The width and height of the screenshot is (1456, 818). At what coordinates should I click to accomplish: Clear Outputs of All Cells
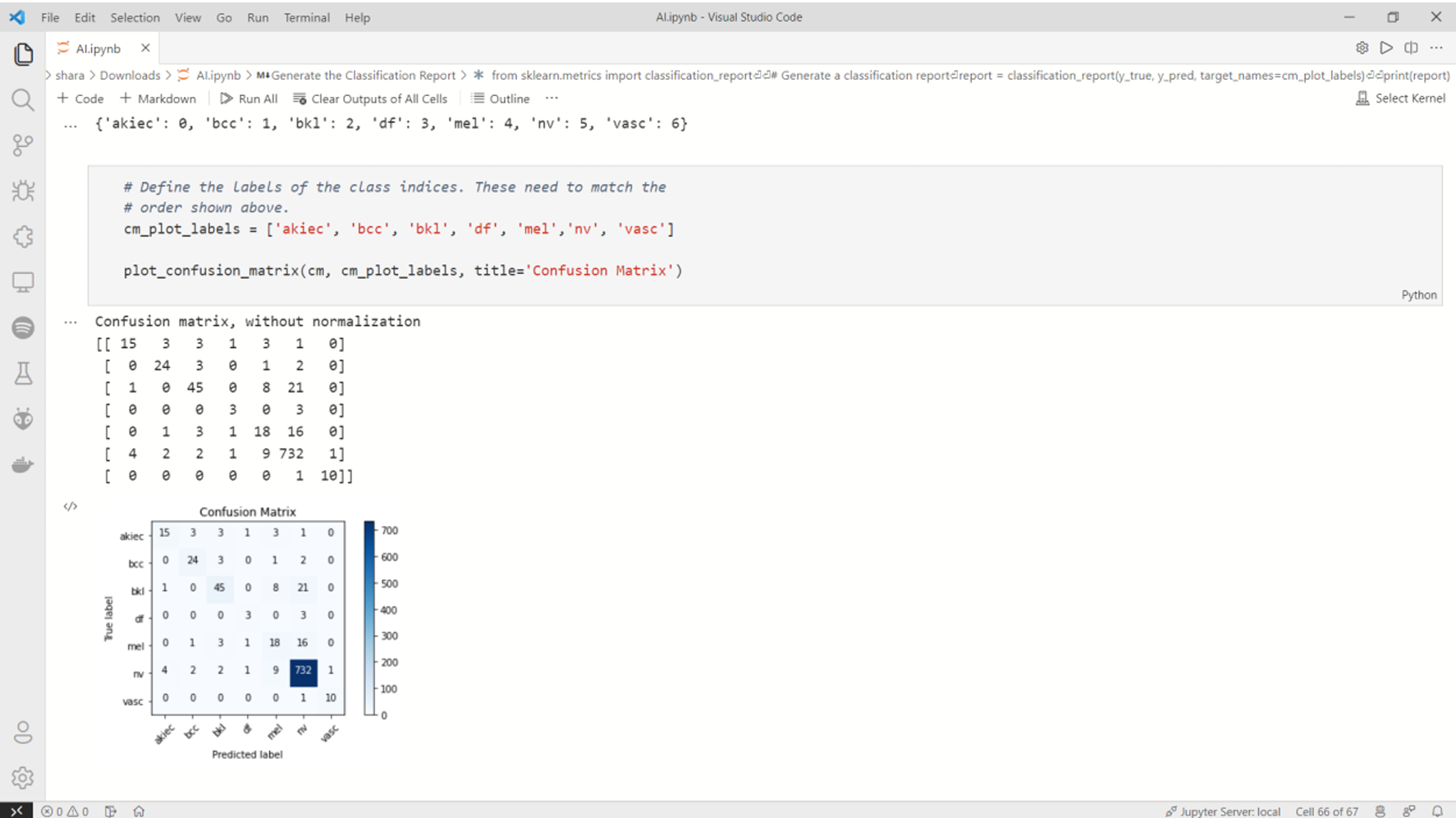coord(370,98)
